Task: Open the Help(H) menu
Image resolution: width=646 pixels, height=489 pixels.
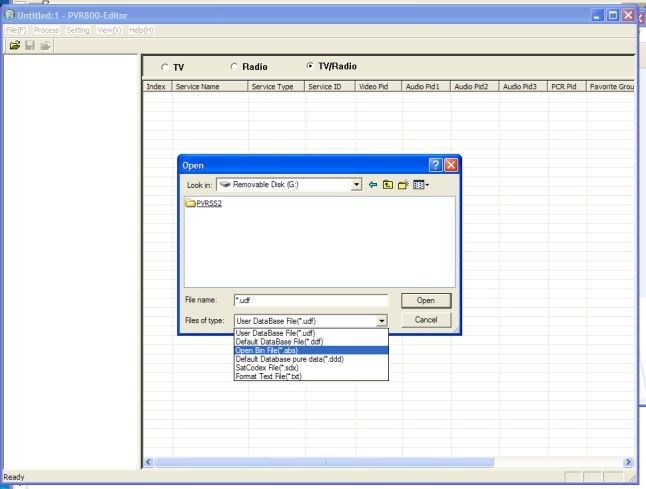Action: tap(141, 30)
